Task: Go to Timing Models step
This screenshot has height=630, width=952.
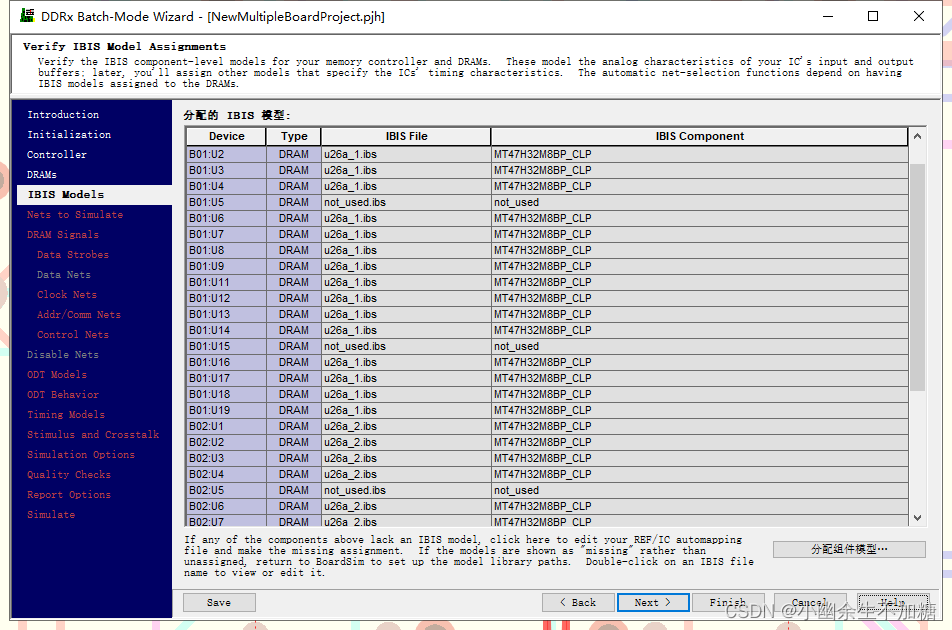Action: coord(66,415)
